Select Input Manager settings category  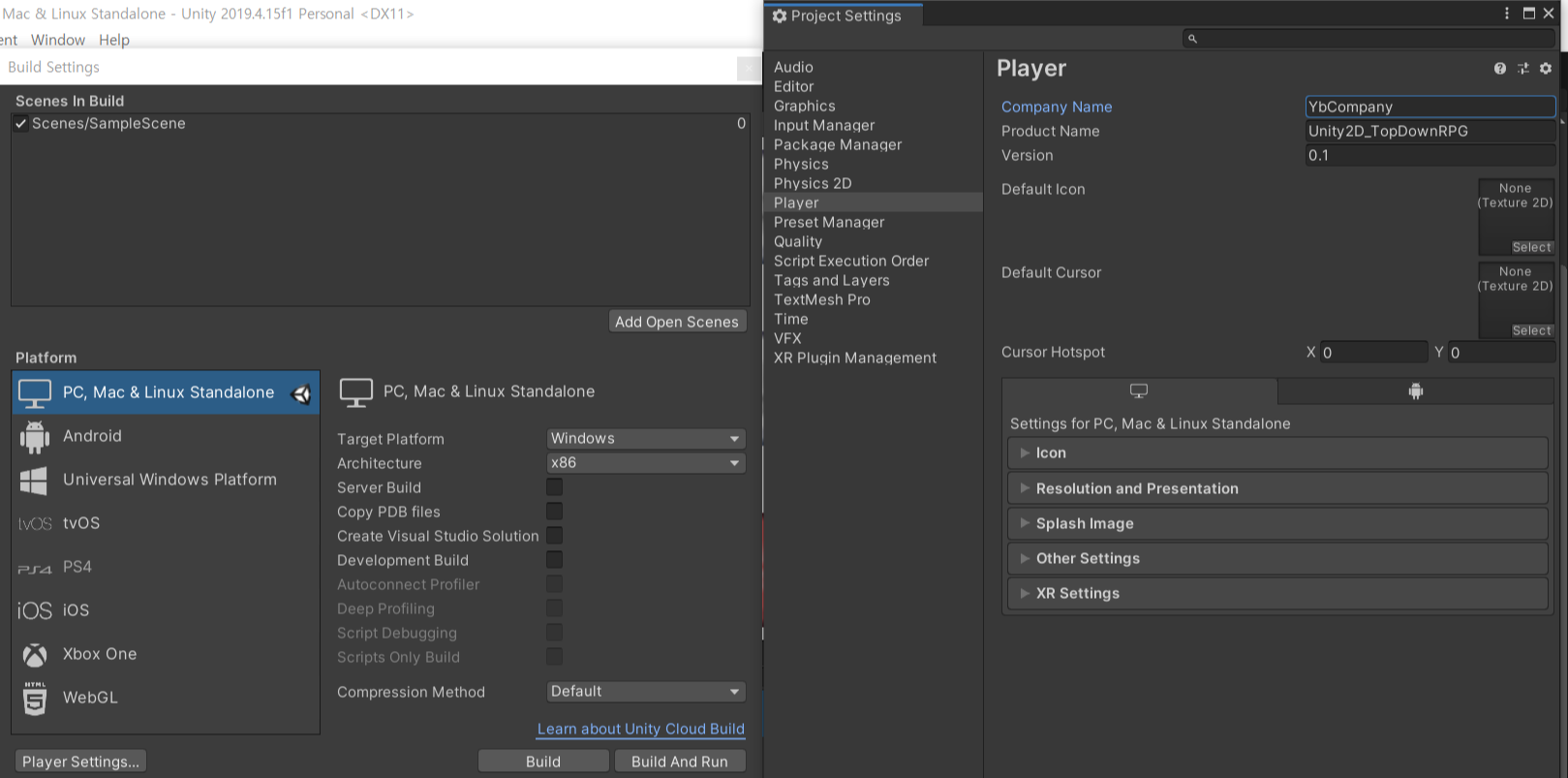(x=824, y=125)
